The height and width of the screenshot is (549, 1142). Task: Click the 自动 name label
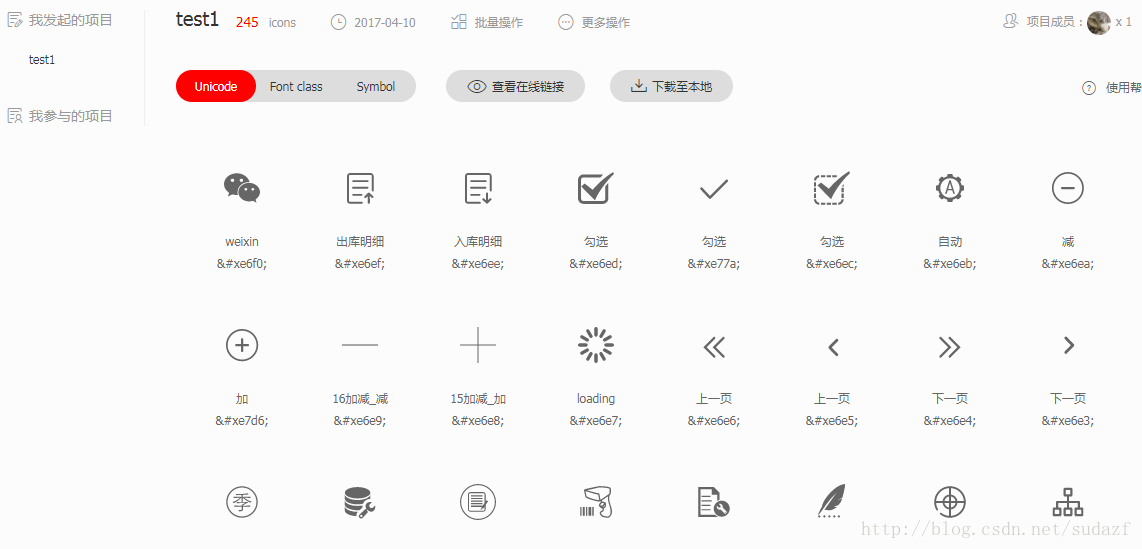coord(950,242)
